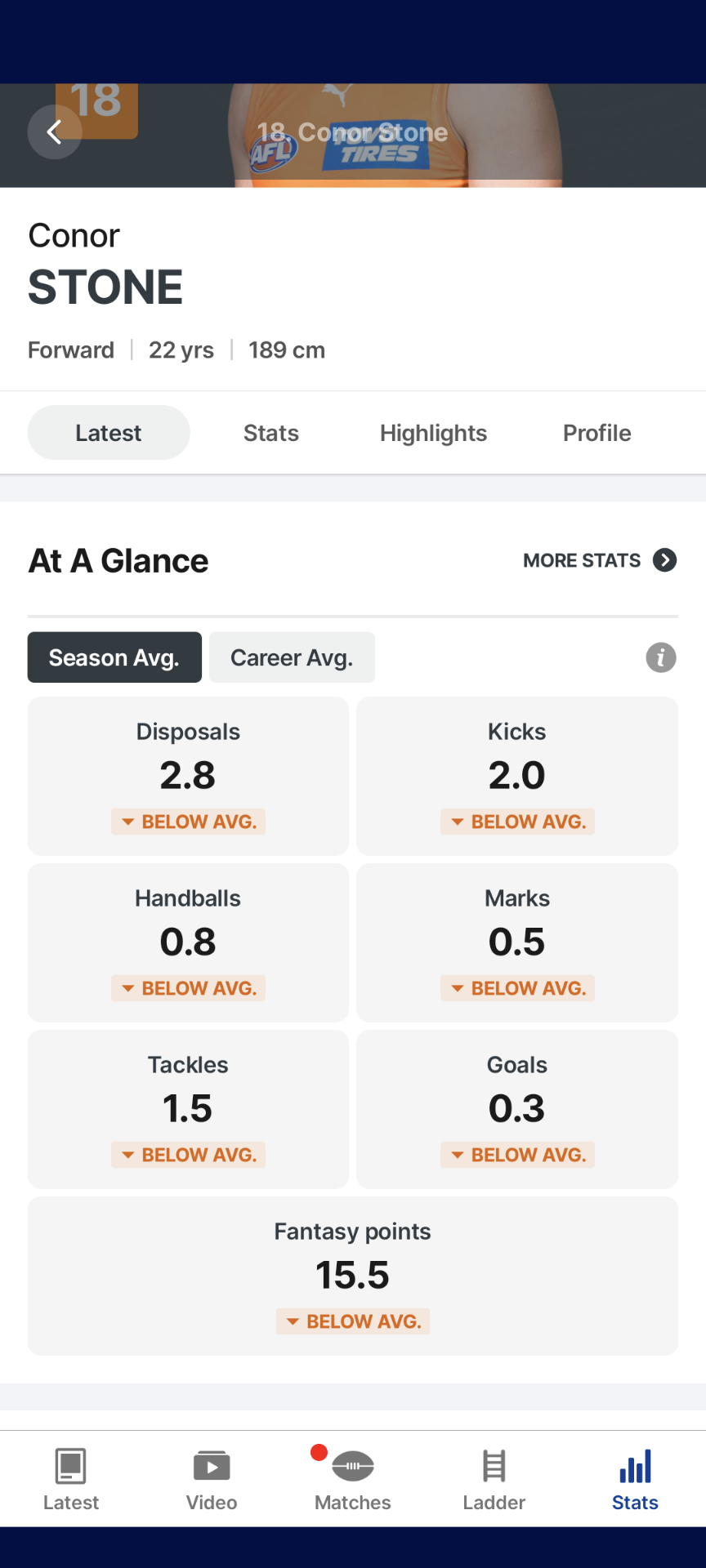Go to Matches football icon
Viewport: 706px width, 1568px height.
click(353, 1467)
